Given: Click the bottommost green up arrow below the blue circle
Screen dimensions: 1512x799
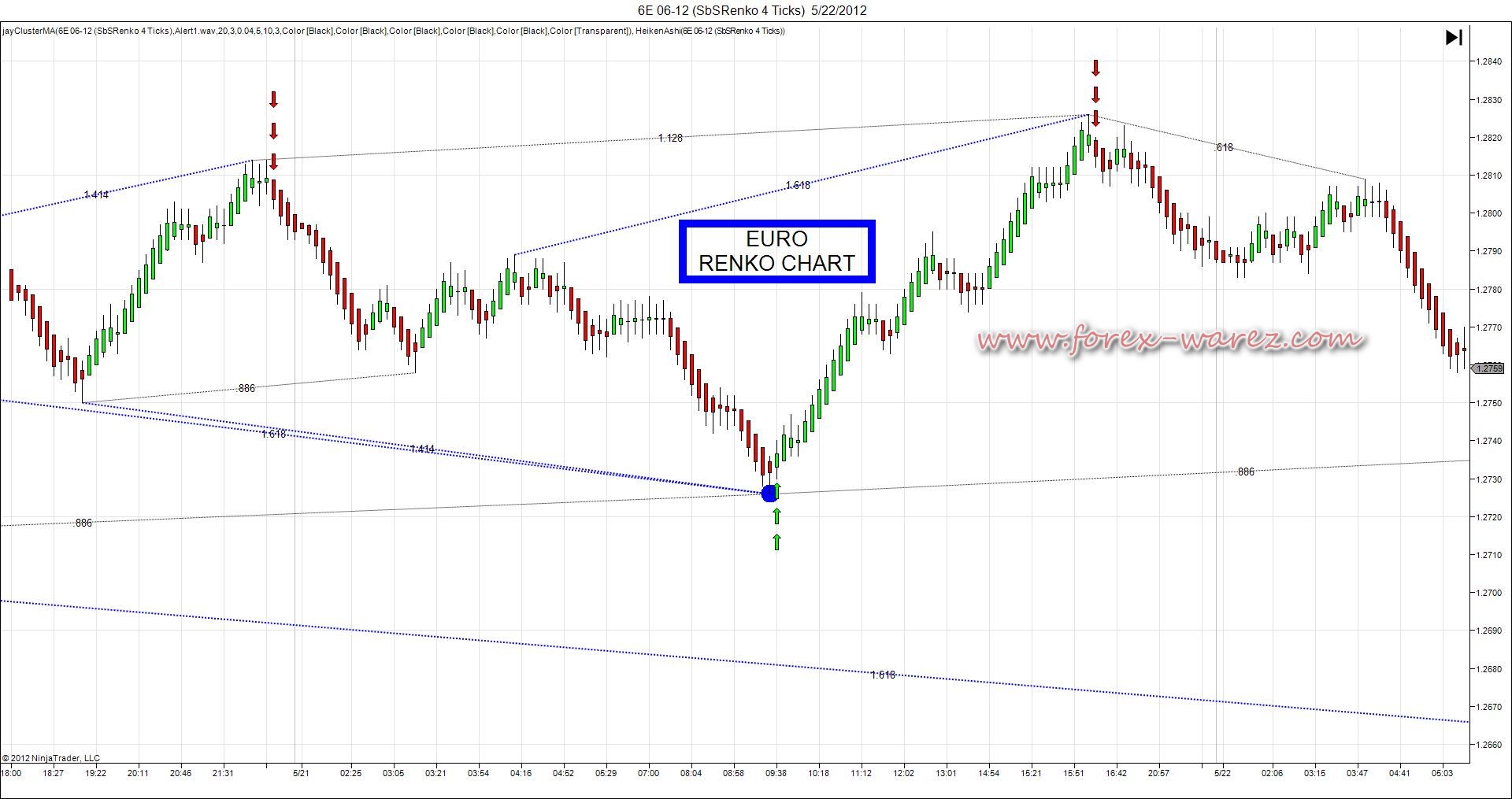Looking at the screenshot, I should [776, 542].
